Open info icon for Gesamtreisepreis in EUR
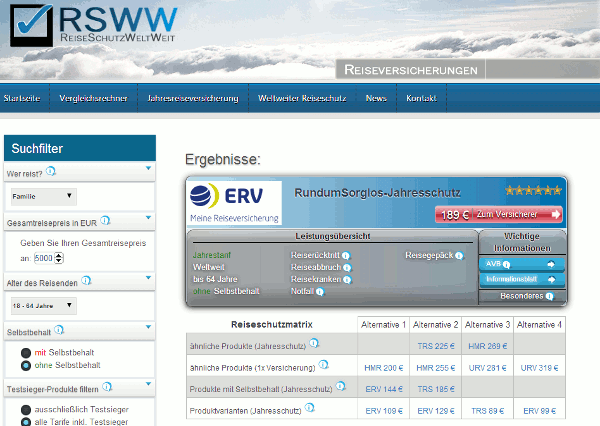This screenshot has height=426, width=600. click(x=105, y=220)
